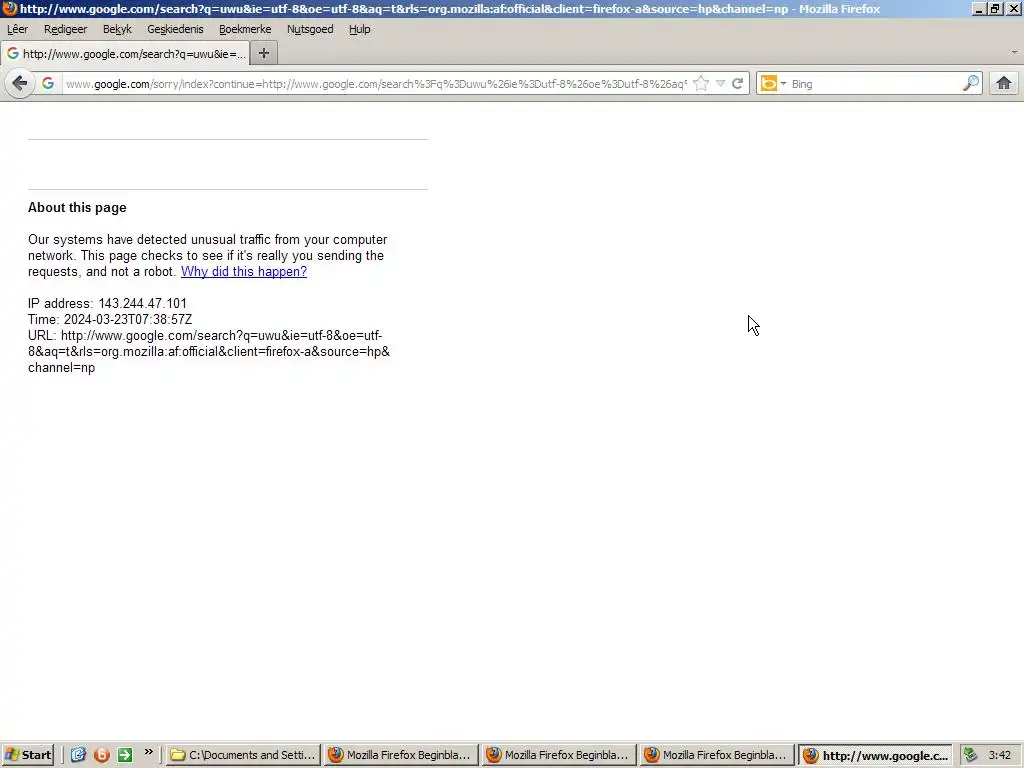Open the Bekyk menu
The image size is (1024, 768).
(x=117, y=29)
